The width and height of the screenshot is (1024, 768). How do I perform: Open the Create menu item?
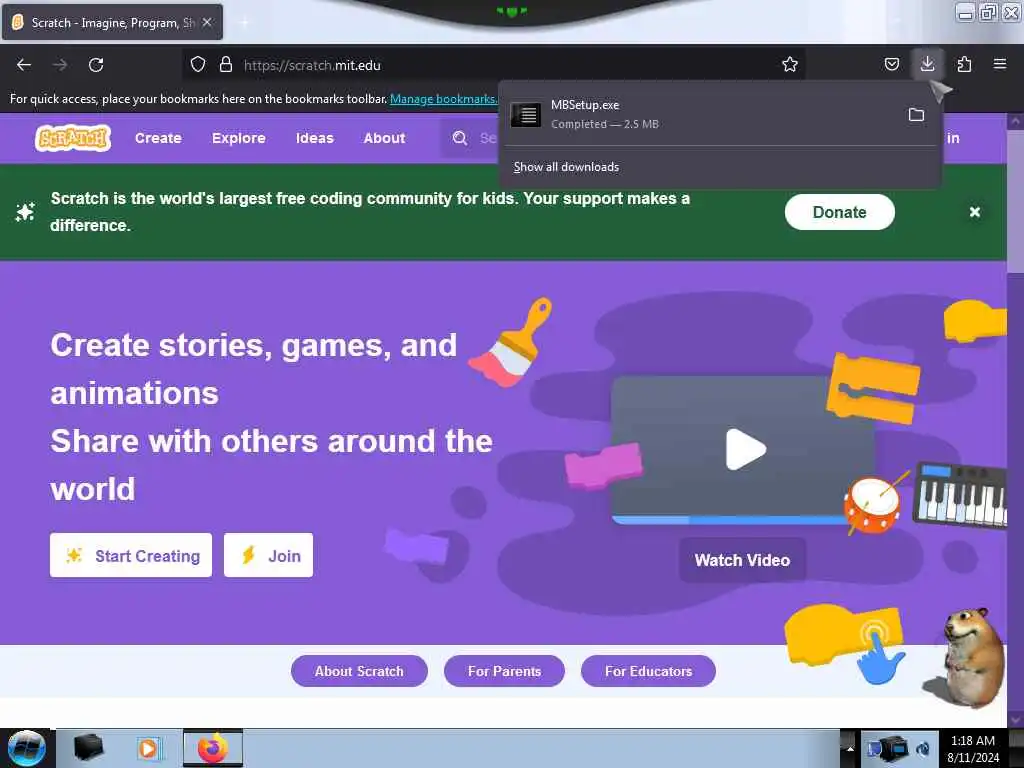click(x=158, y=138)
